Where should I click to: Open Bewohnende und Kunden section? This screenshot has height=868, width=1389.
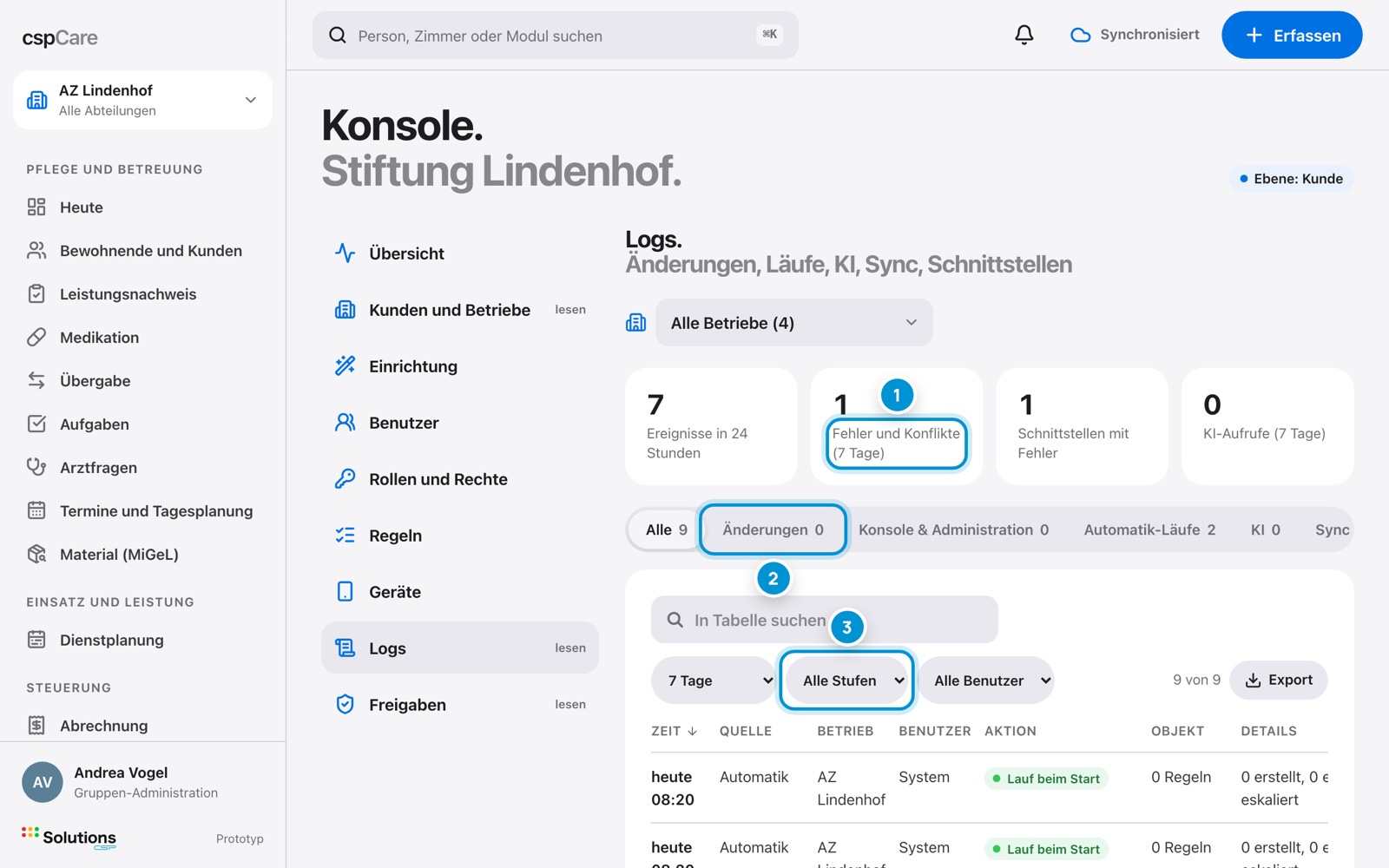coord(142,251)
